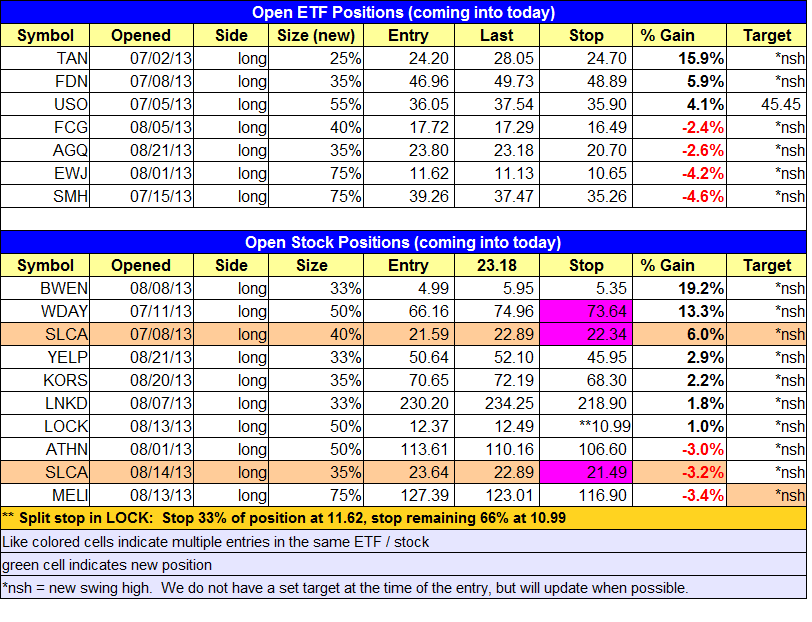Image resolution: width=812 pixels, height=622 pixels.
Task: Click the WDAY symbol cell
Action: point(45,311)
